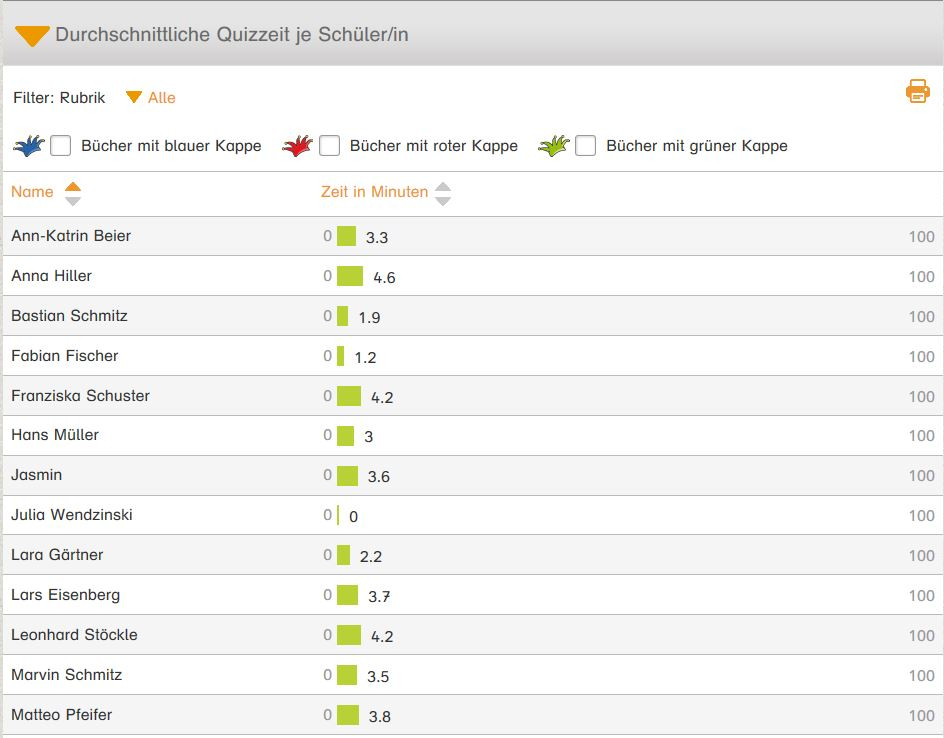Viewport: 944px width, 738px height.
Task: Click the Zeit in Minuten header
Action: point(374,192)
